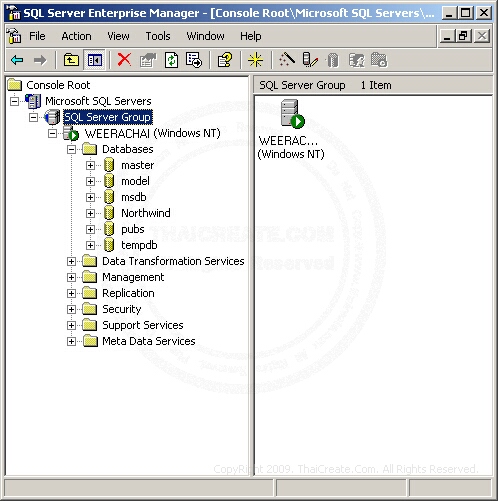This screenshot has height=501, width=498.
Task: Expand the master database
Action: [x=90, y=165]
